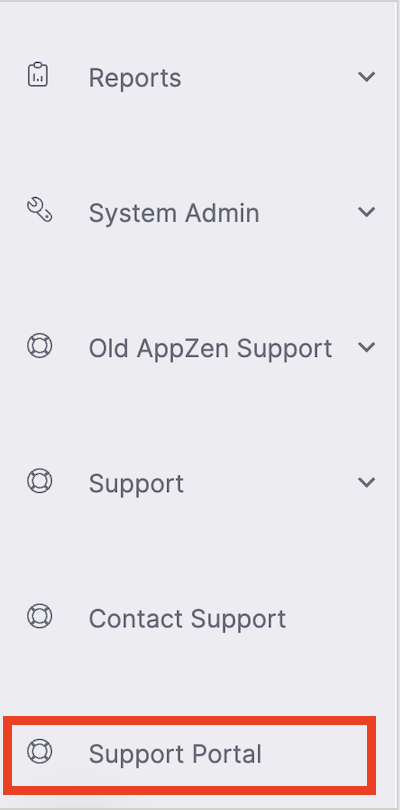Expand the Support section chevron
Viewport: 400px width, 810px height.
pos(366,482)
